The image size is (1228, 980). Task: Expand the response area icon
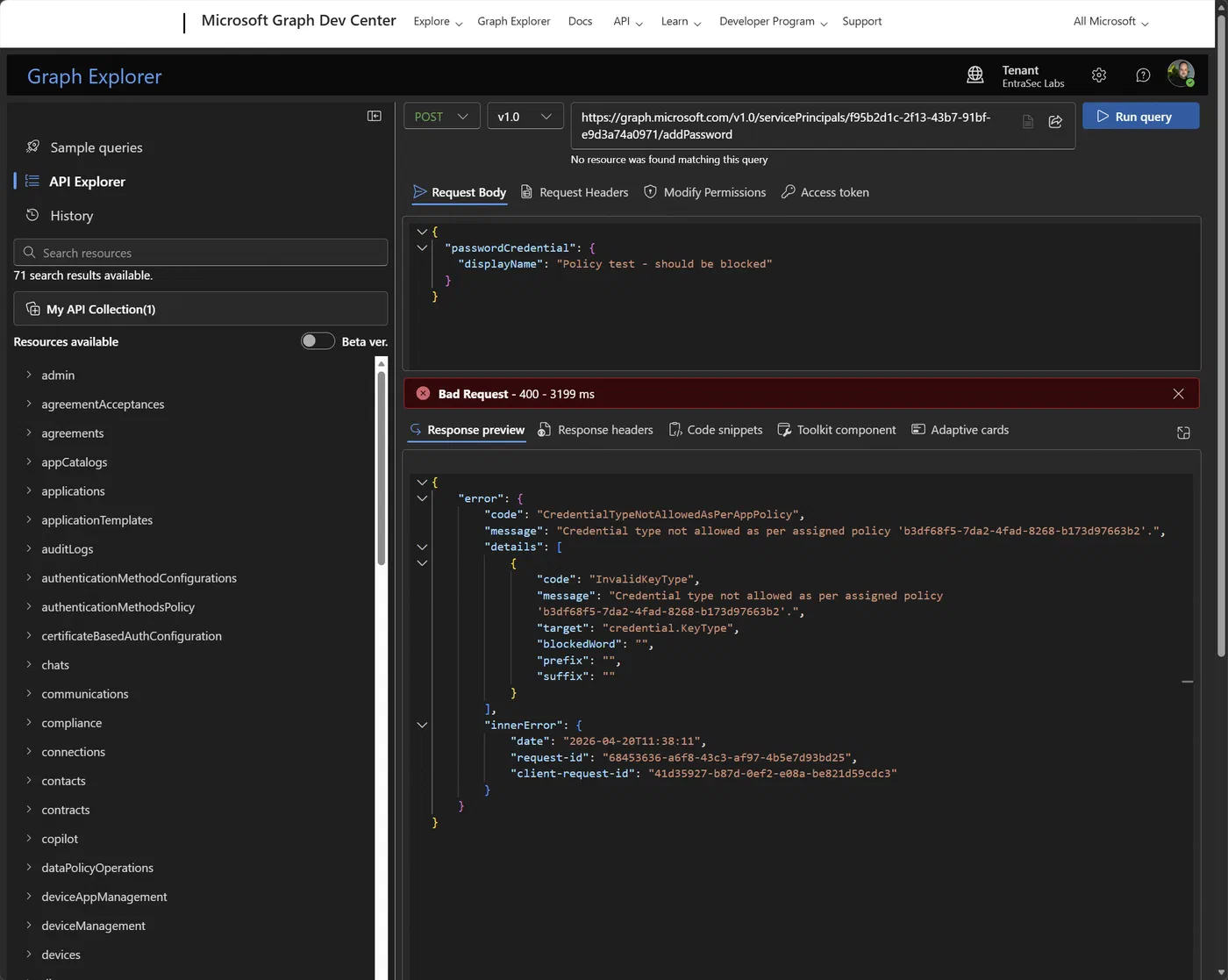click(1183, 433)
